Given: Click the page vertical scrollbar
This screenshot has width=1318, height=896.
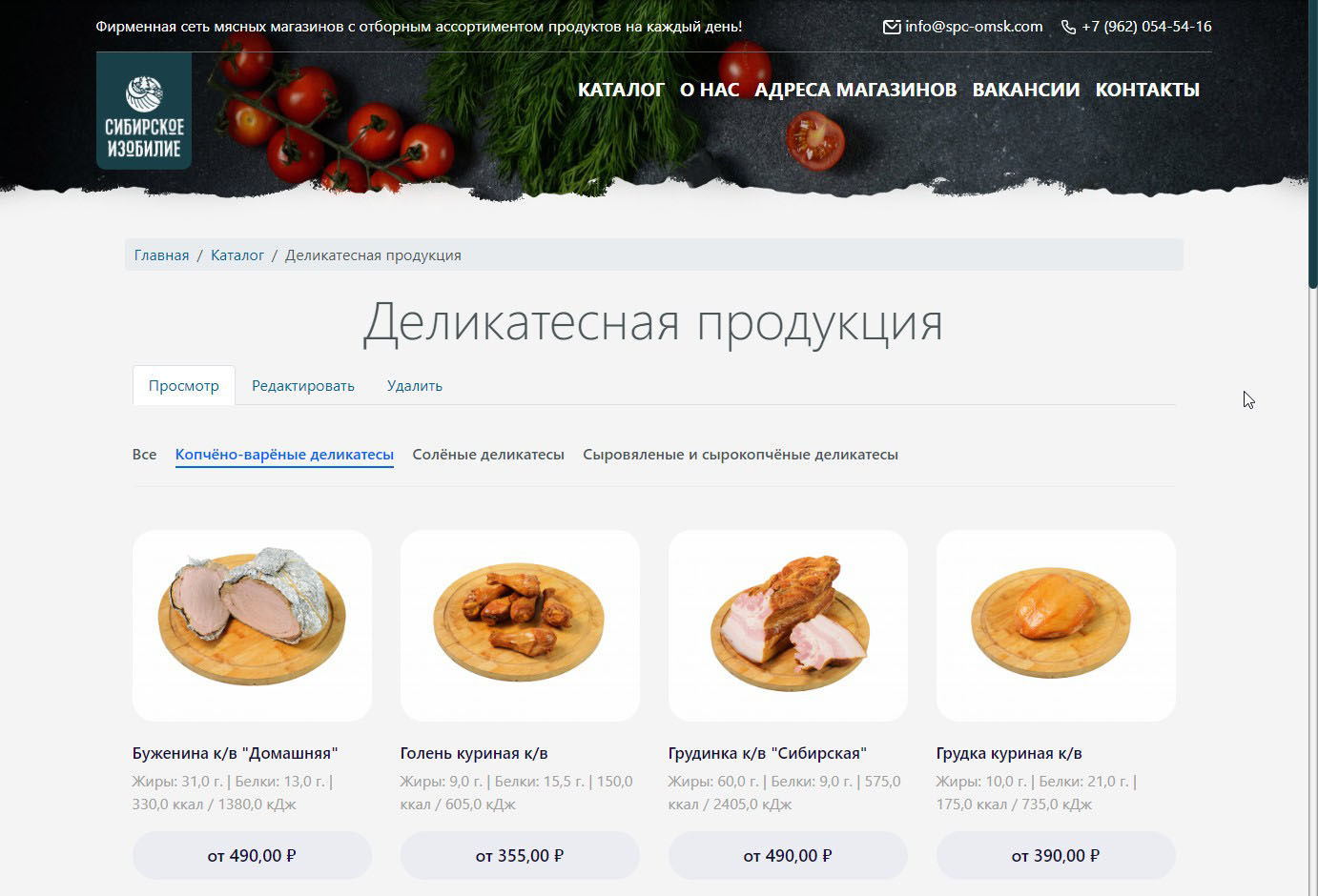Looking at the screenshot, I should 1313,448.
